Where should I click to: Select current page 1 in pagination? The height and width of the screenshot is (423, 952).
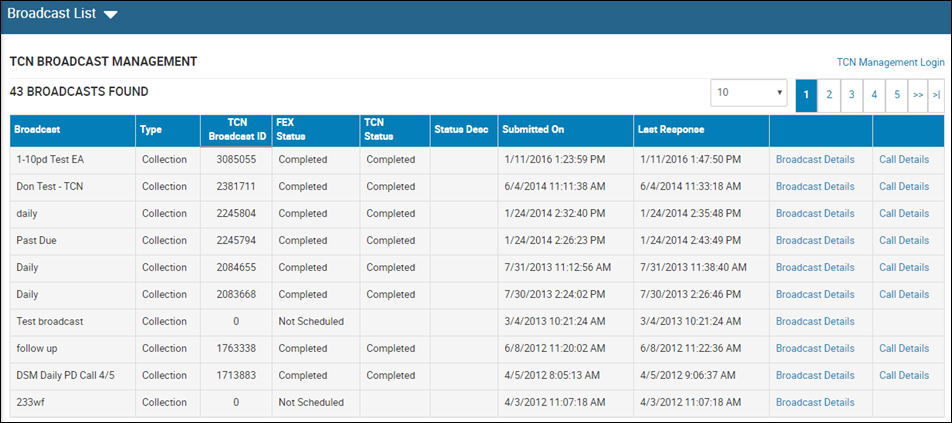click(x=806, y=95)
